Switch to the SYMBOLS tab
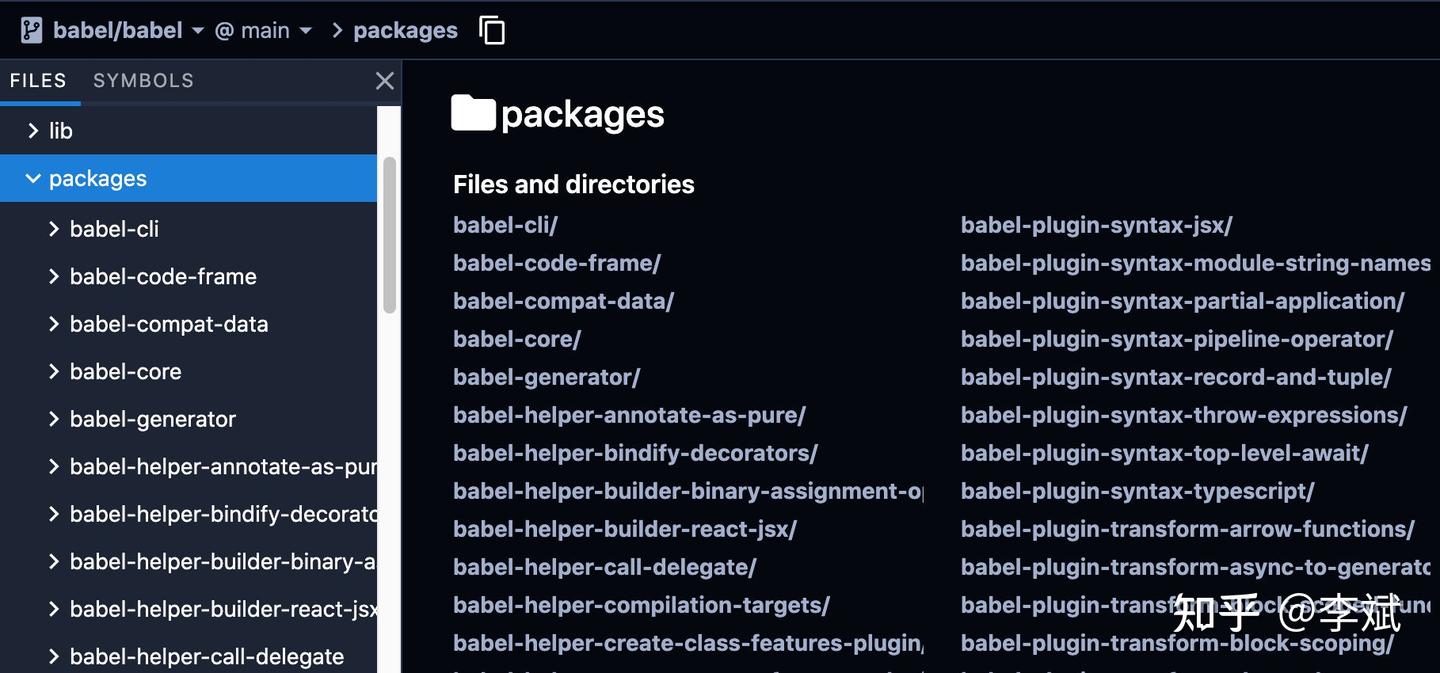Image resolution: width=1440 pixels, height=673 pixels. point(143,81)
